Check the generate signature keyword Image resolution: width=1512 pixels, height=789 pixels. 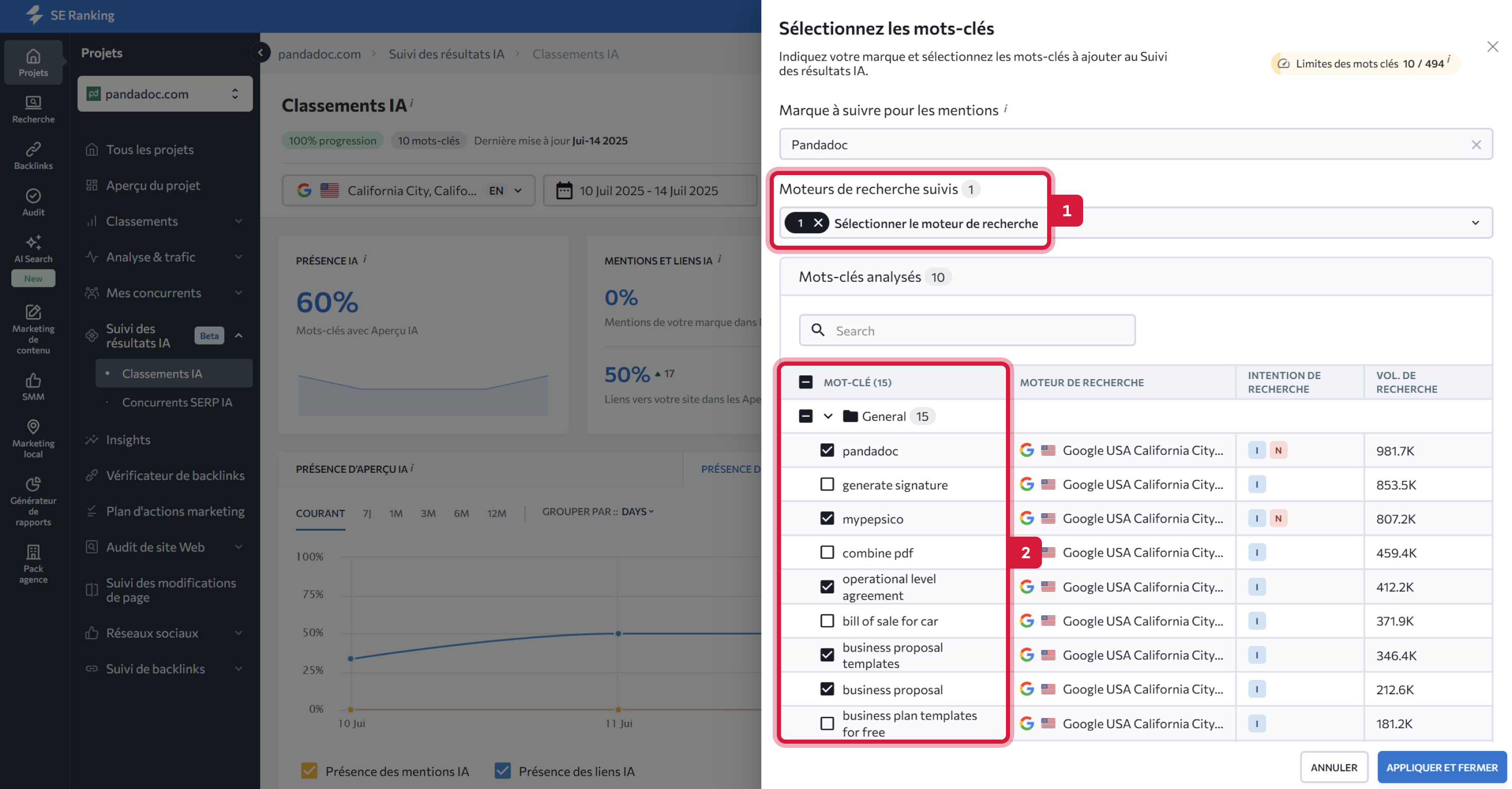click(x=826, y=484)
